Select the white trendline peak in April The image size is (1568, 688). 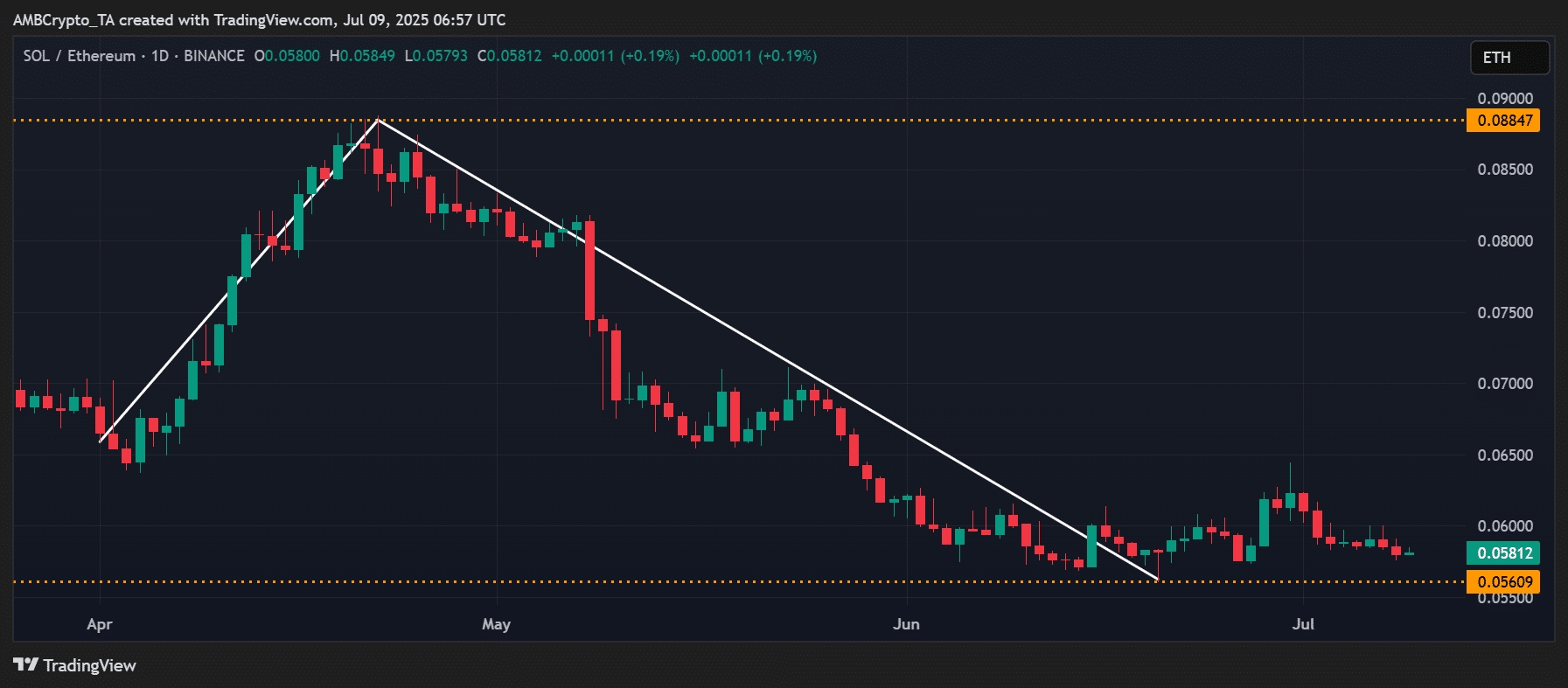point(378,120)
